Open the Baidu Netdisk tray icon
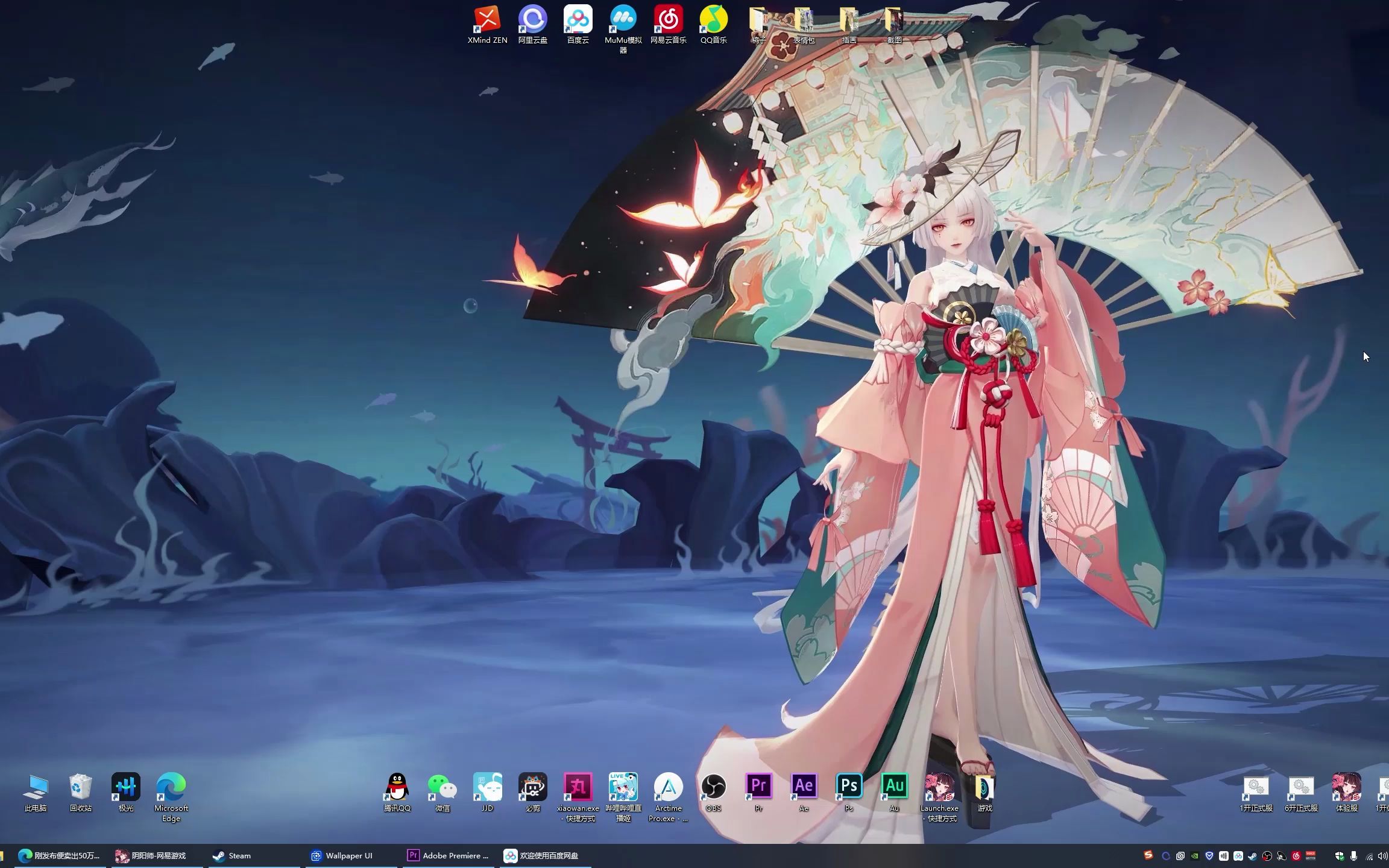The image size is (1389, 868). pyautogui.click(x=1238, y=856)
